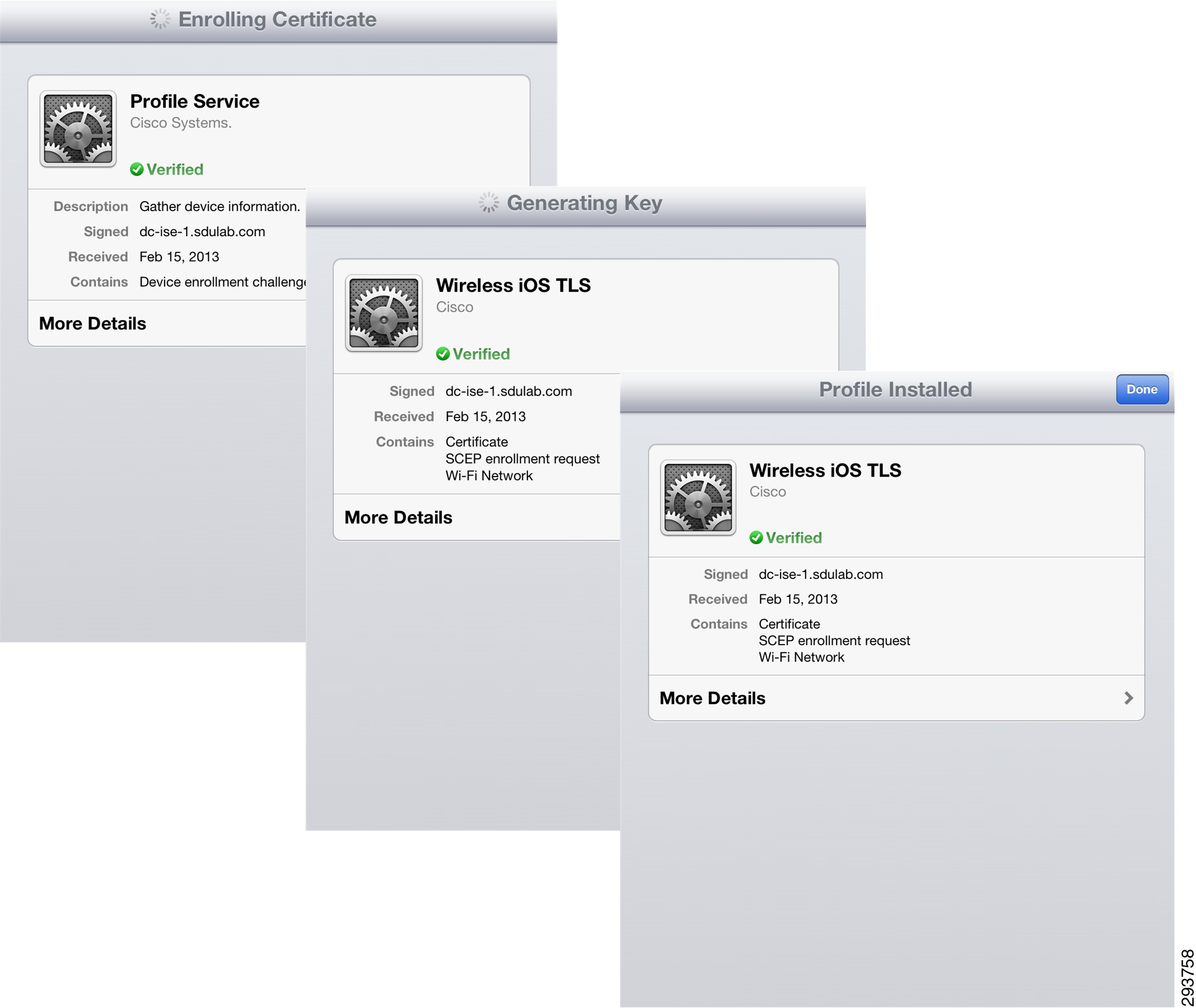Screen dimensions: 1196x1008
Task: Click Wireless iOS TLS title in Profile Installed
Action: pos(825,470)
